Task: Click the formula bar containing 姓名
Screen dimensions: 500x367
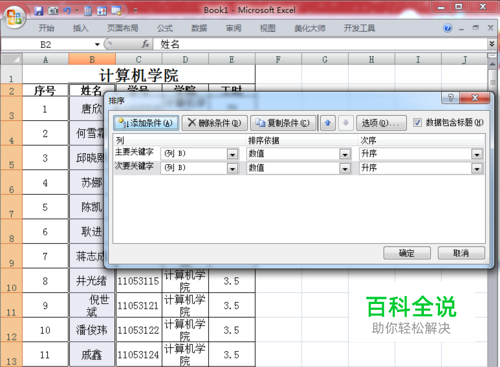Action: tap(320, 44)
